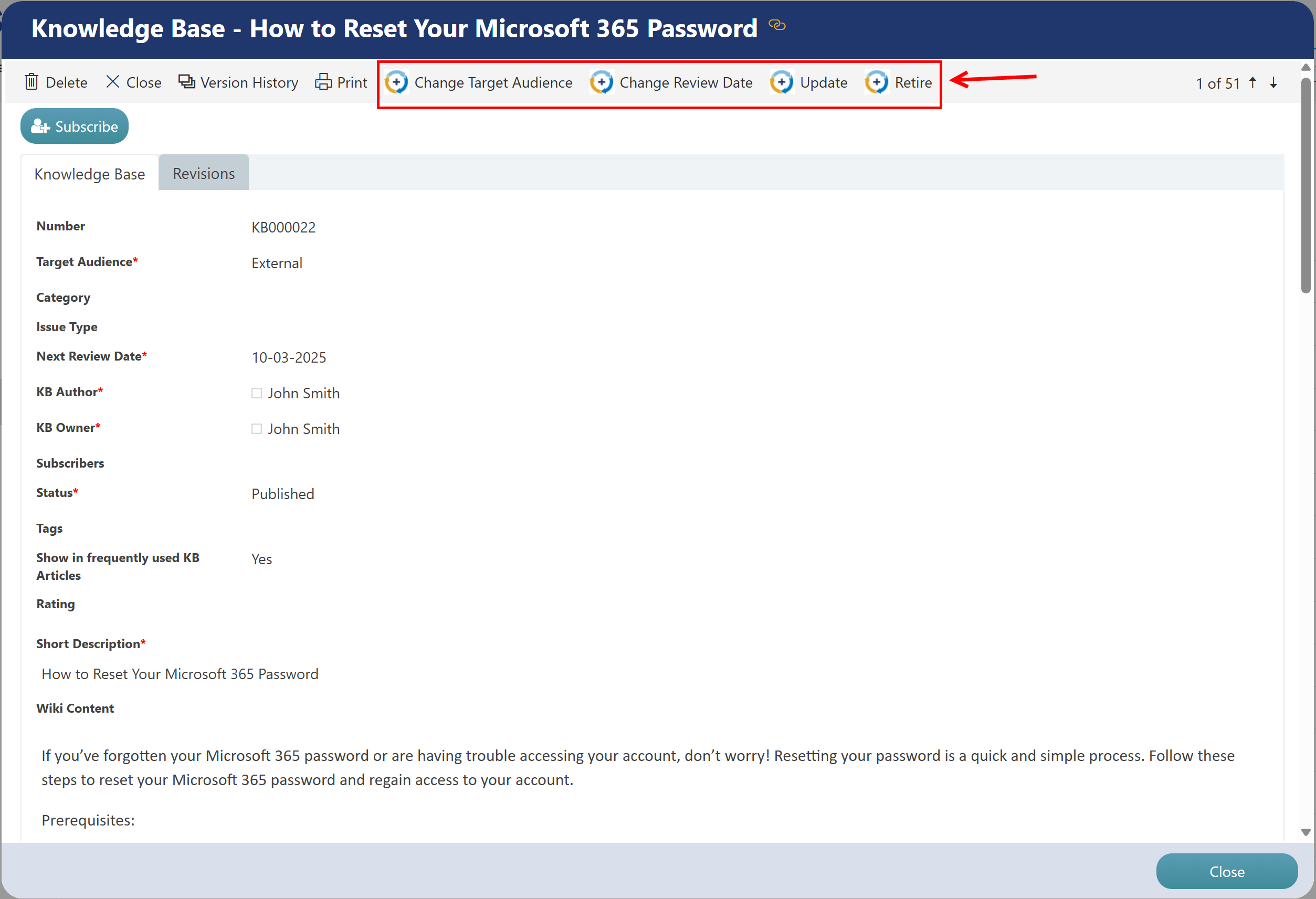Check the KB Author John Smith checkbox

pos(257,394)
